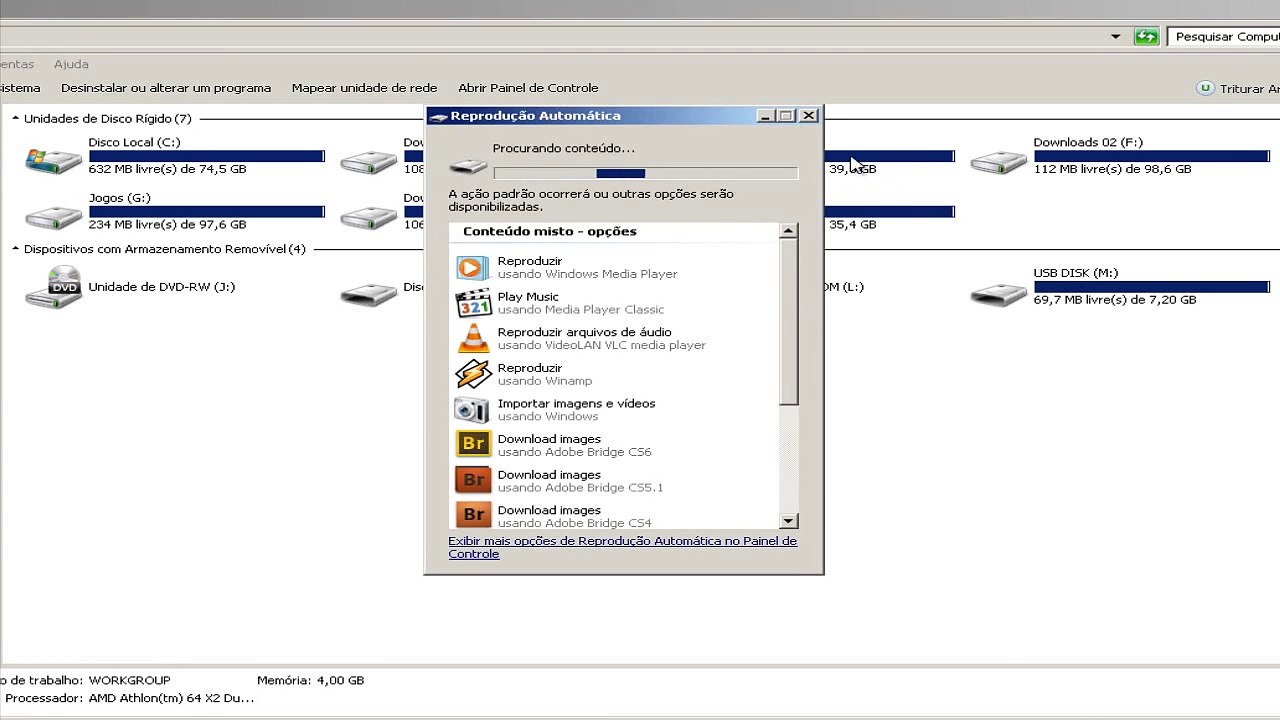This screenshot has width=1280, height=720.
Task: Click the Pesquisar Computador search field
Action: pyautogui.click(x=1223, y=37)
